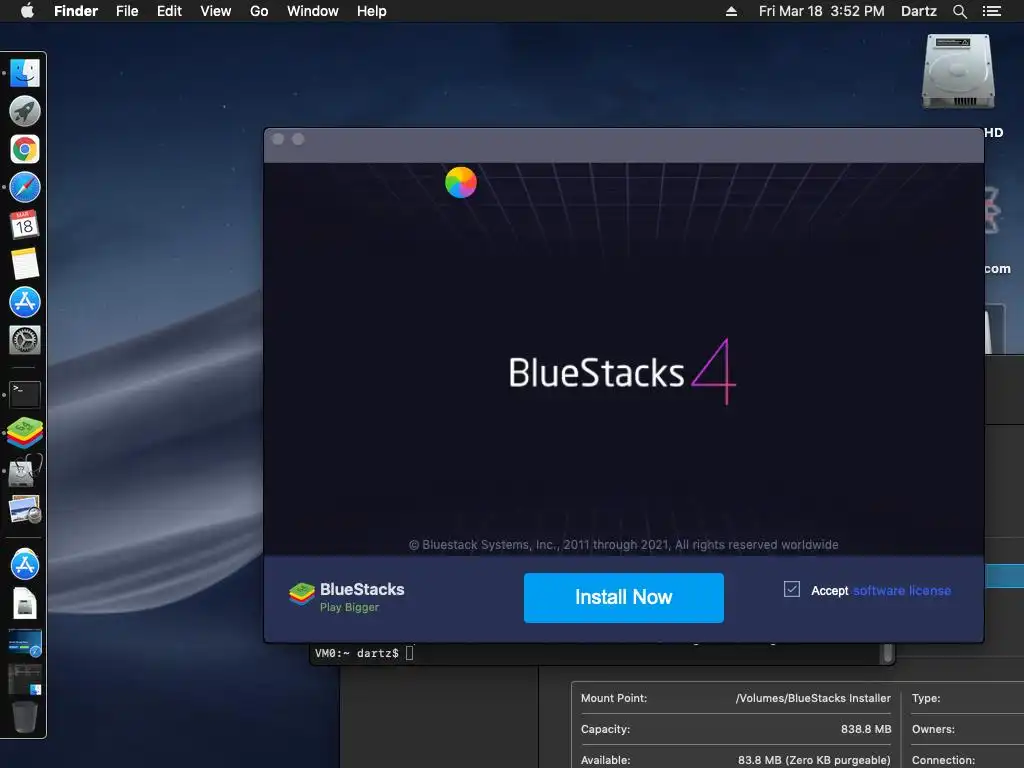Open the Help menu
This screenshot has height=768, width=1024.
[372, 11]
